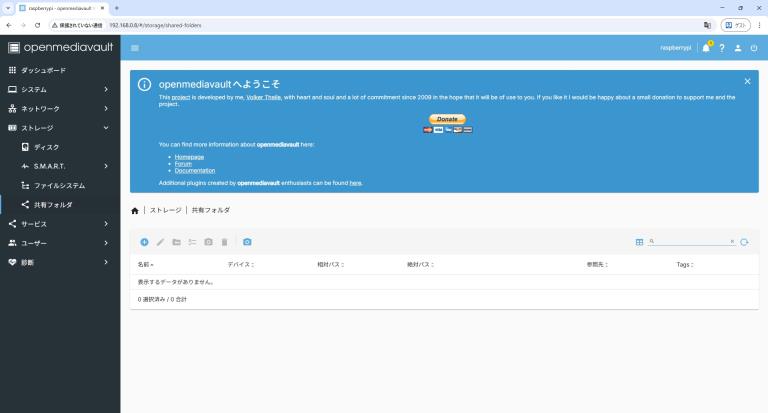Click the search box in table toolbar

coord(692,241)
